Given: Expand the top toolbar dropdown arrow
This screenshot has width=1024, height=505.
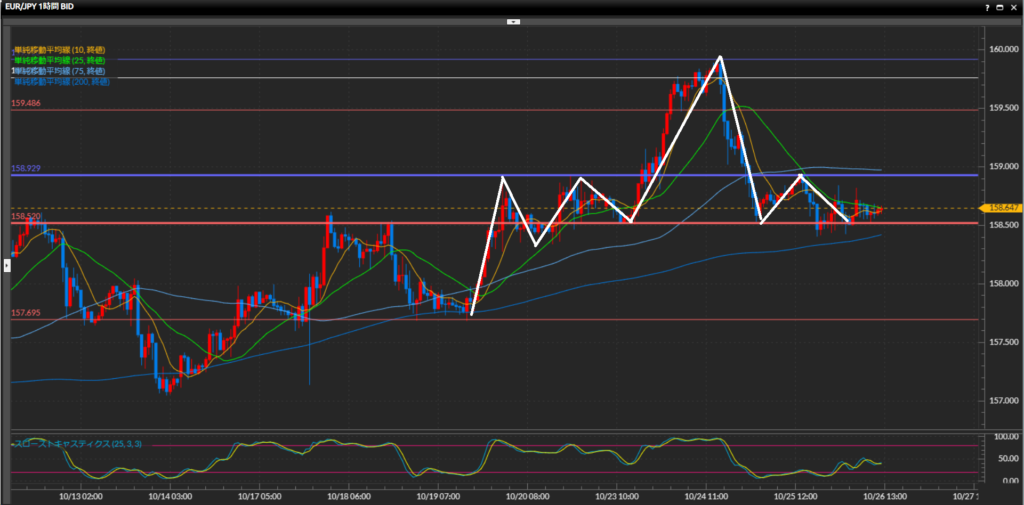Looking at the screenshot, I should [x=512, y=20].
